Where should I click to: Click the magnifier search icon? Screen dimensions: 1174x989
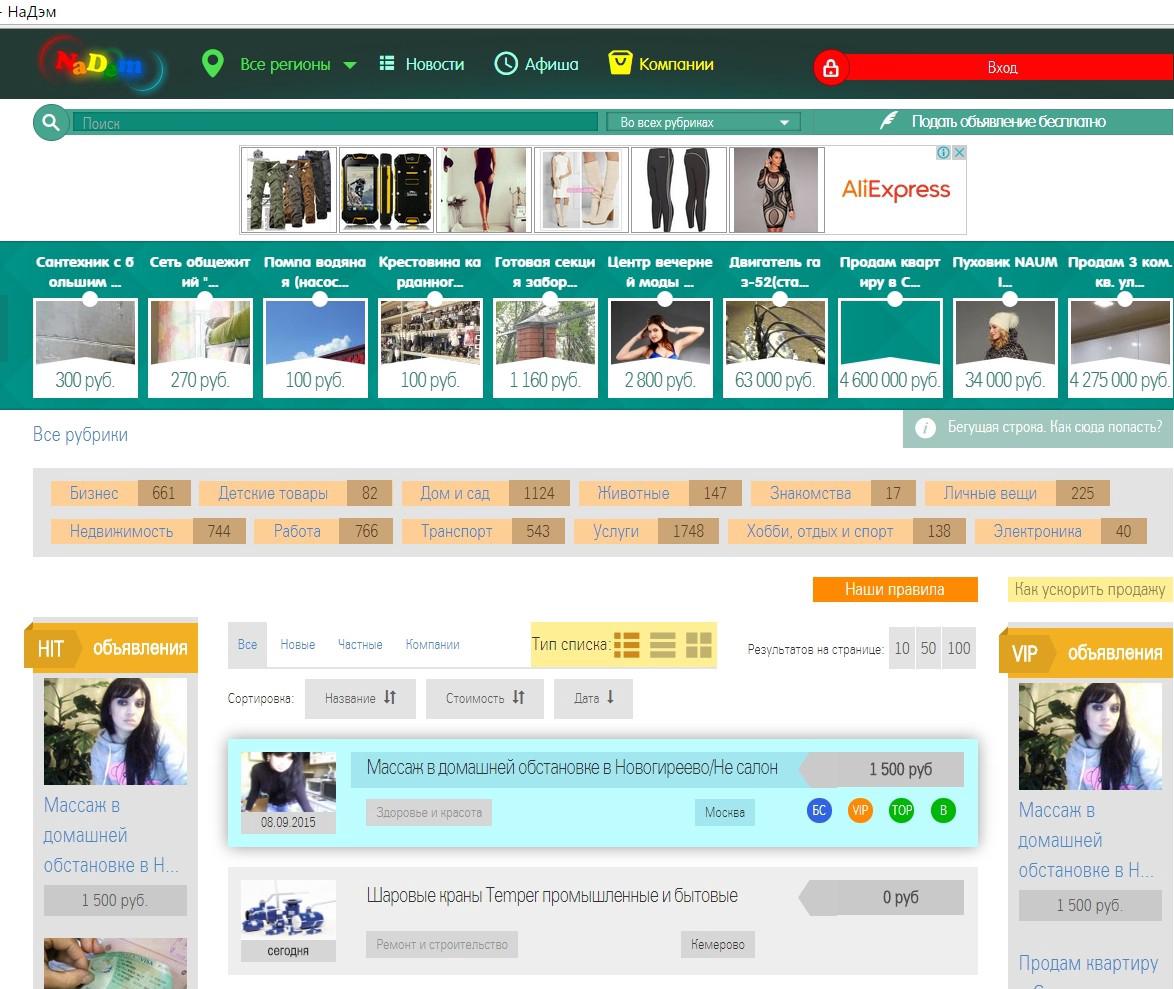point(50,122)
